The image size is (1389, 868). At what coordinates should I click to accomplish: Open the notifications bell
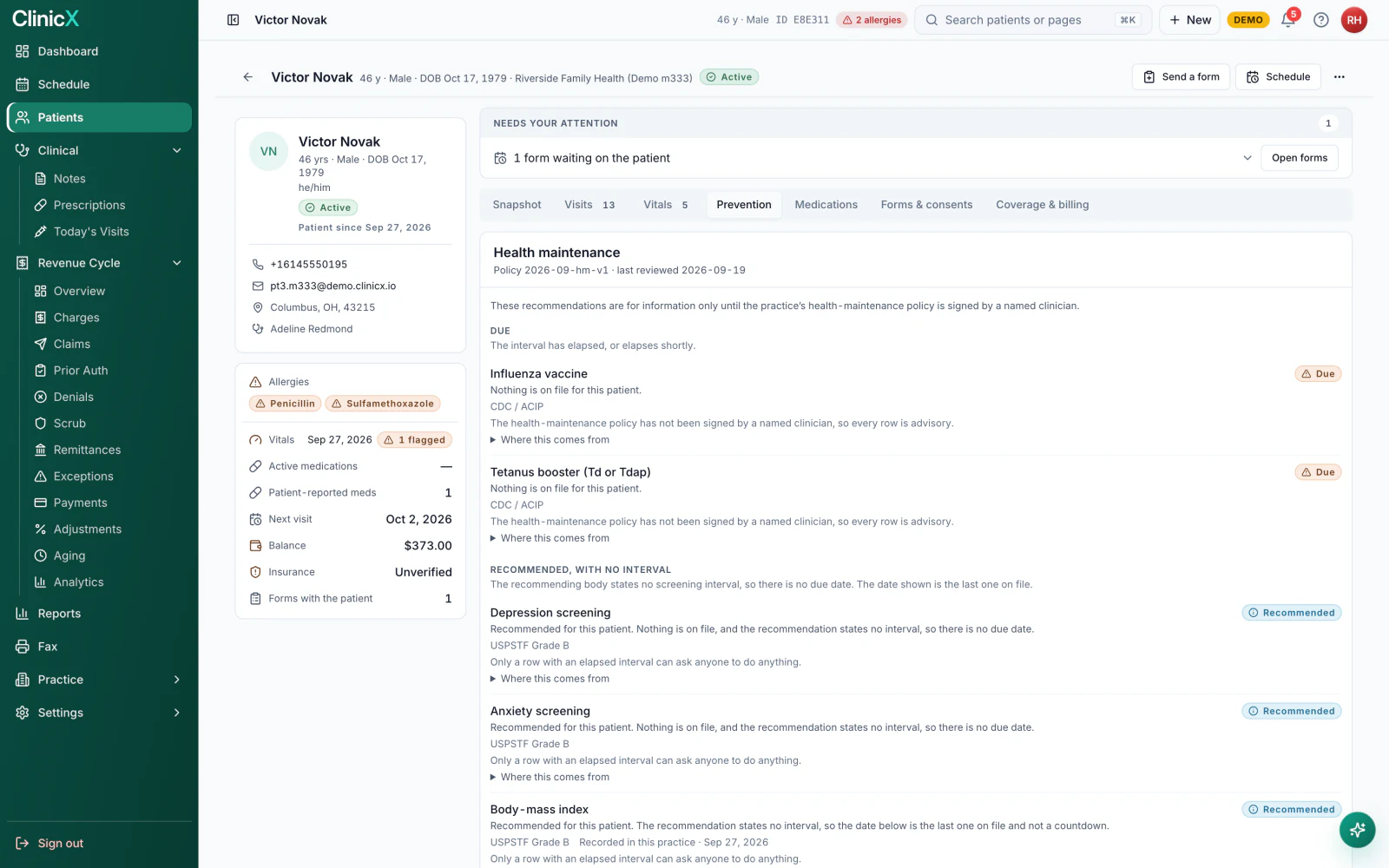pyautogui.click(x=1288, y=20)
